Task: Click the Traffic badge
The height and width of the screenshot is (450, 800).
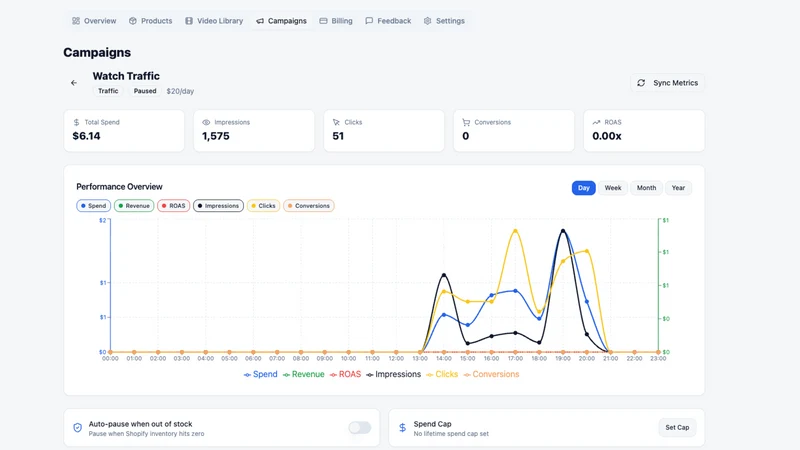Action: (x=108, y=91)
